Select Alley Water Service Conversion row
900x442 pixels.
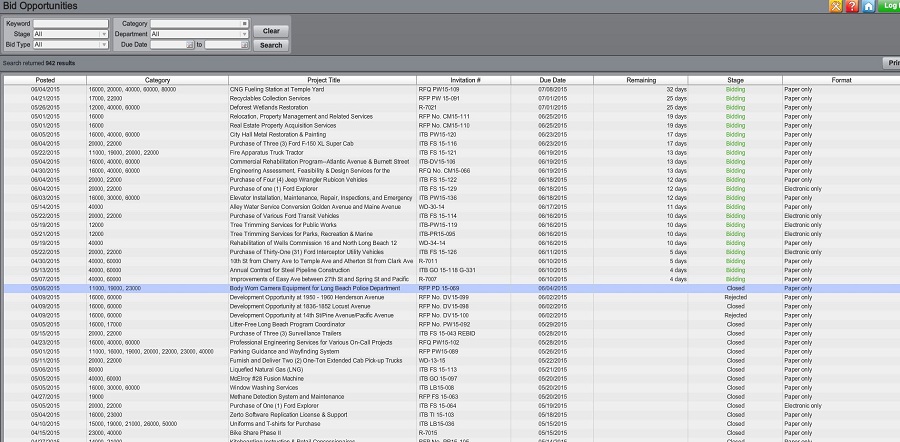452,207
